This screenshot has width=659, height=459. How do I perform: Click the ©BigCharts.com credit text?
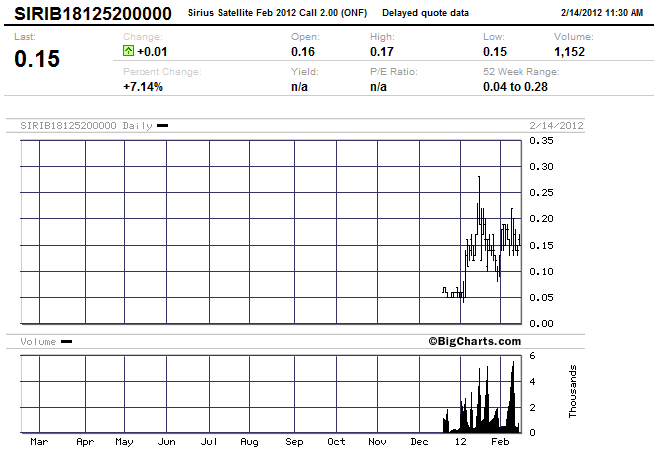click(x=475, y=341)
